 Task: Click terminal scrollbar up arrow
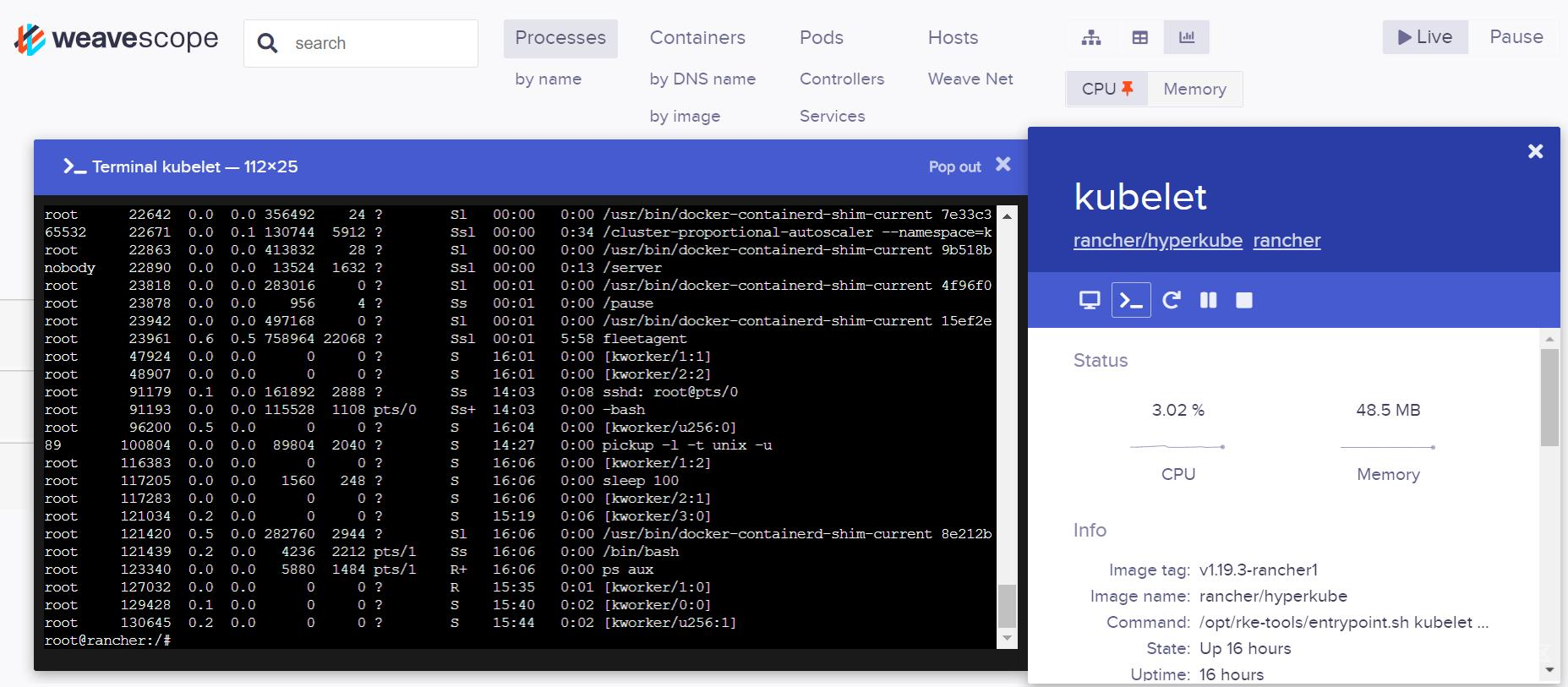tap(1007, 215)
